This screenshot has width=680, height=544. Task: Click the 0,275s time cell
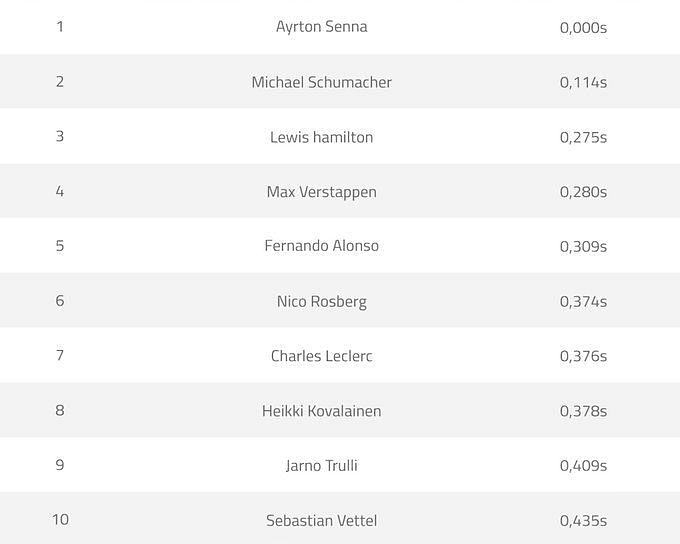[x=583, y=138]
